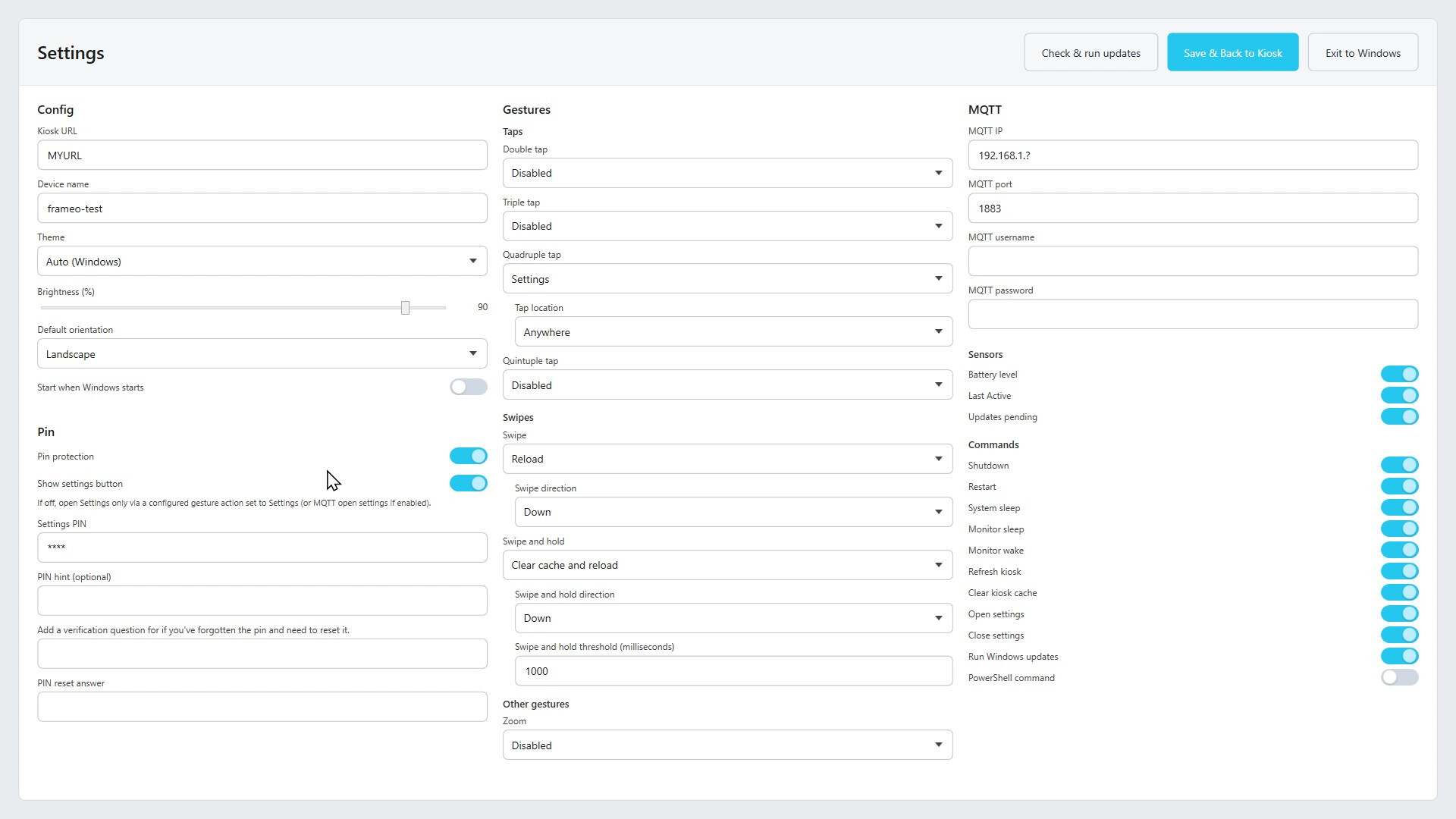Open Zoom gesture dropdown

[726, 745]
